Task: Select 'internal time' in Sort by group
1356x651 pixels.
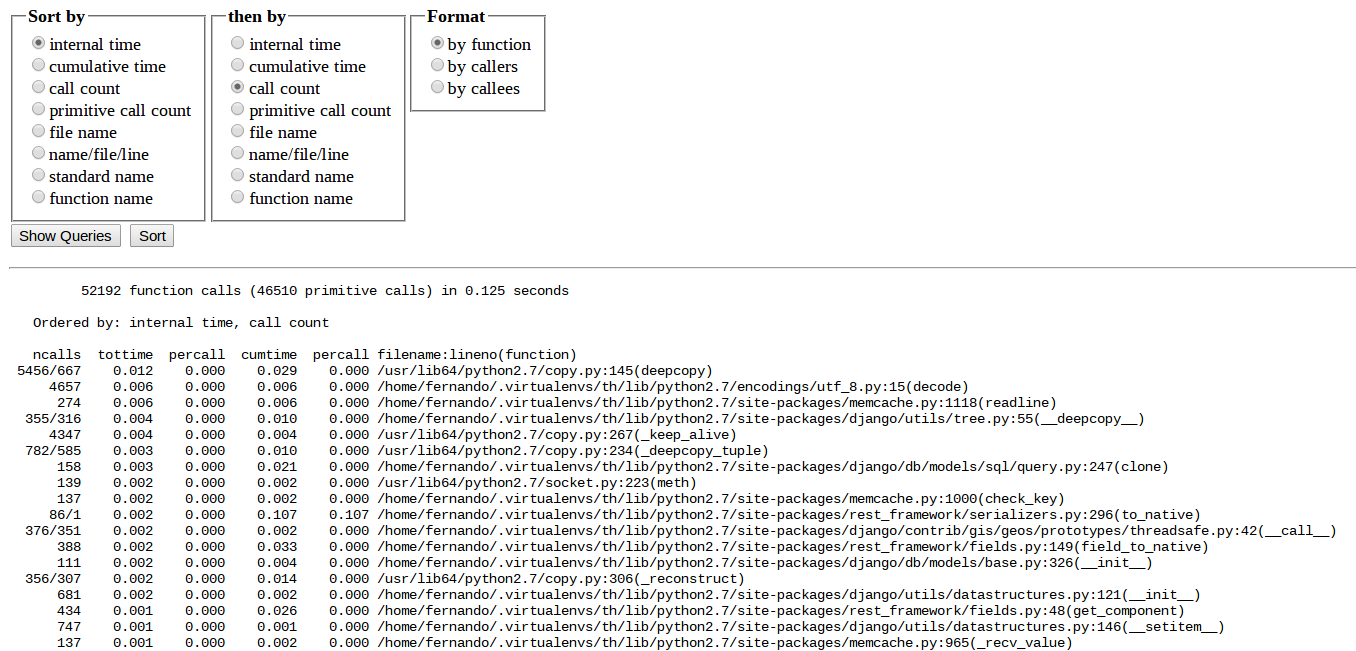Action: [x=39, y=43]
